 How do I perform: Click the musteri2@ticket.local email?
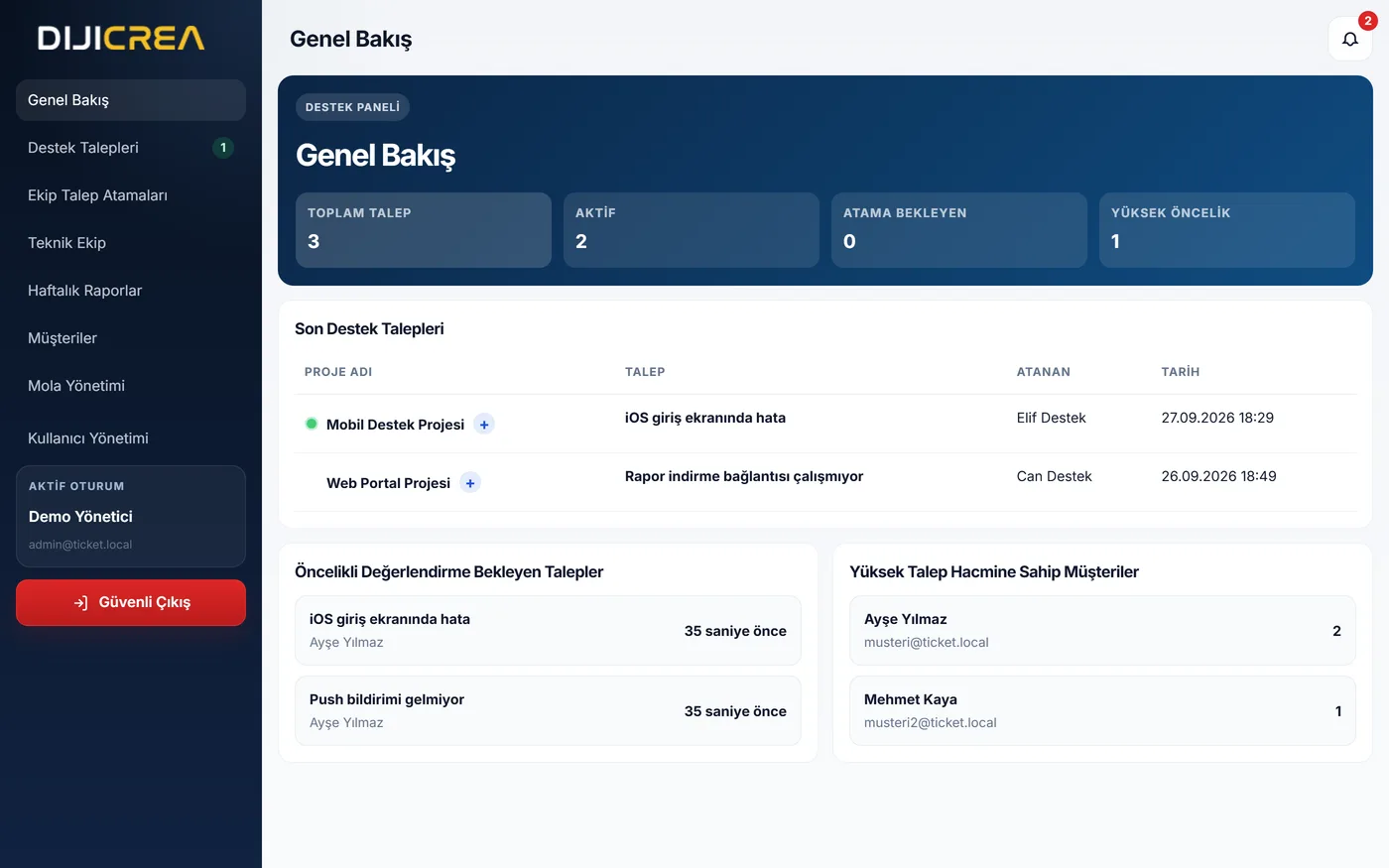coord(930,723)
